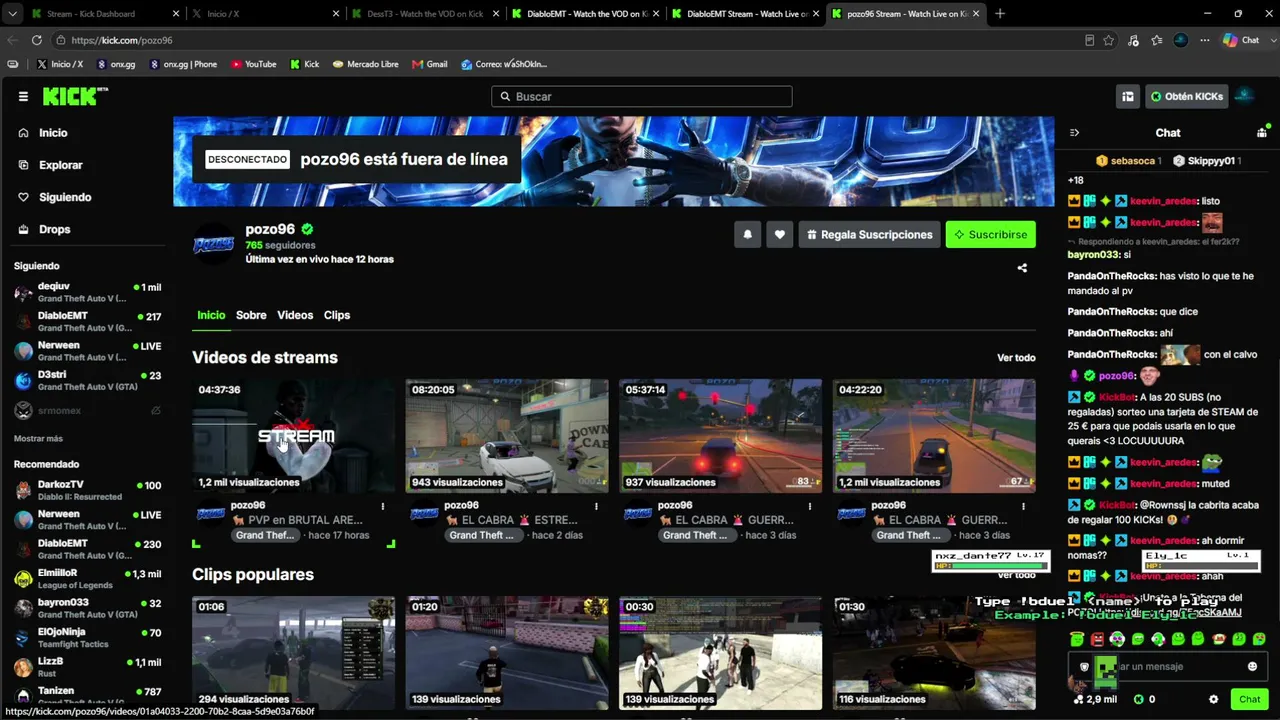This screenshot has width=1280, height=720.
Task: Go to Inicio in the sidebar
Action: [x=43, y=133]
